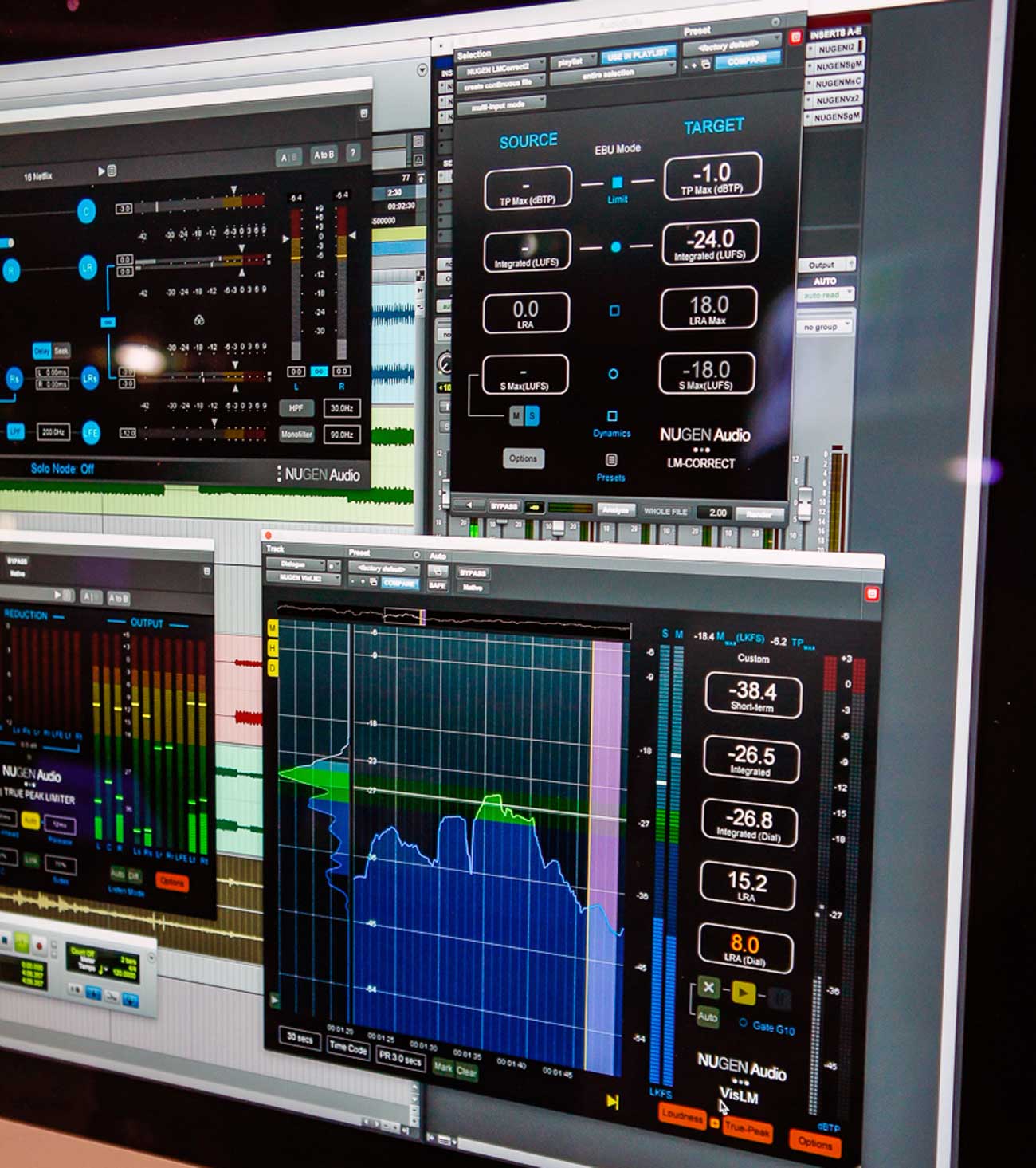Toggle the M marker button in VisLM
Image resolution: width=1036 pixels, height=1168 pixels.
(273, 629)
